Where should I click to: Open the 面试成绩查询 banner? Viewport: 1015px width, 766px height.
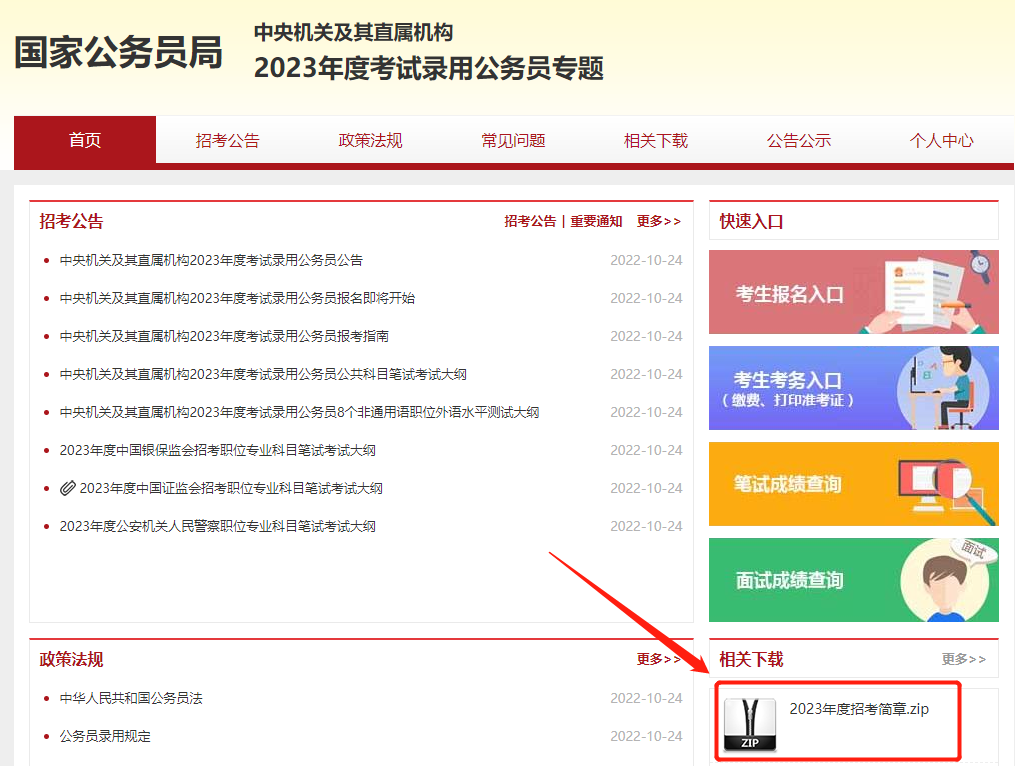(853, 580)
